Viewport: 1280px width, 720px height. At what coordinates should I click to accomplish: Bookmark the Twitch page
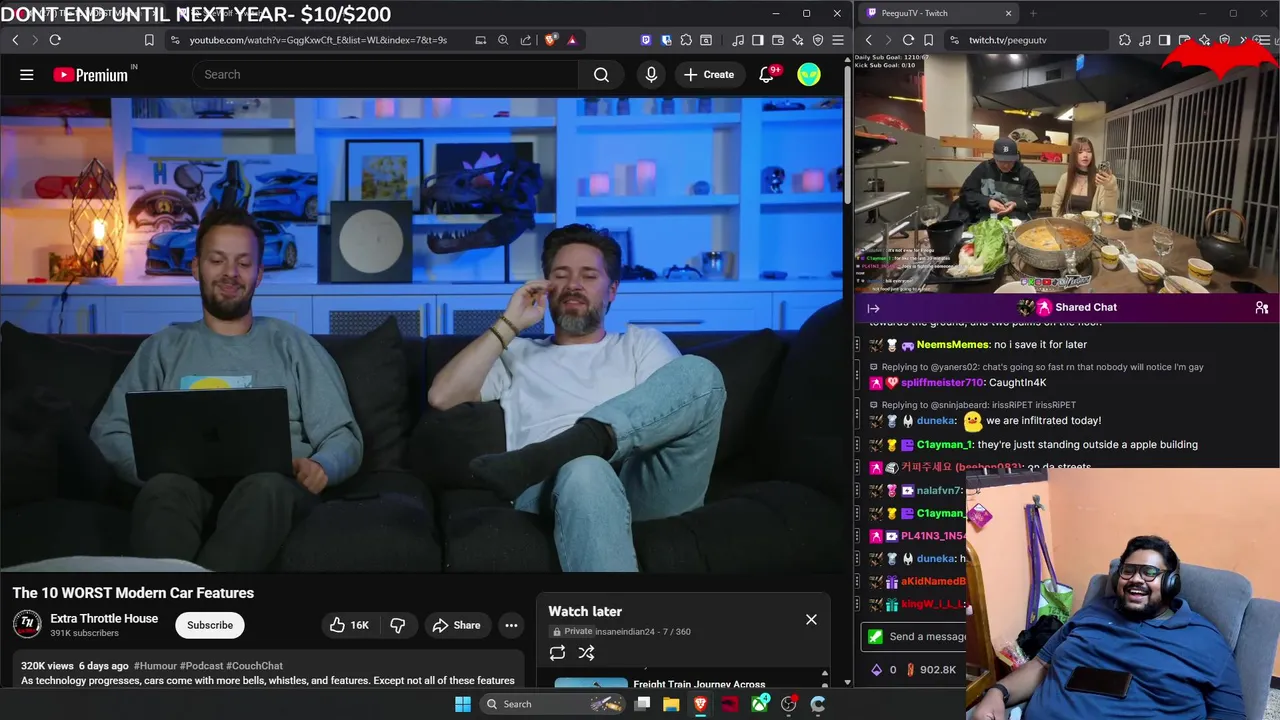[928, 40]
